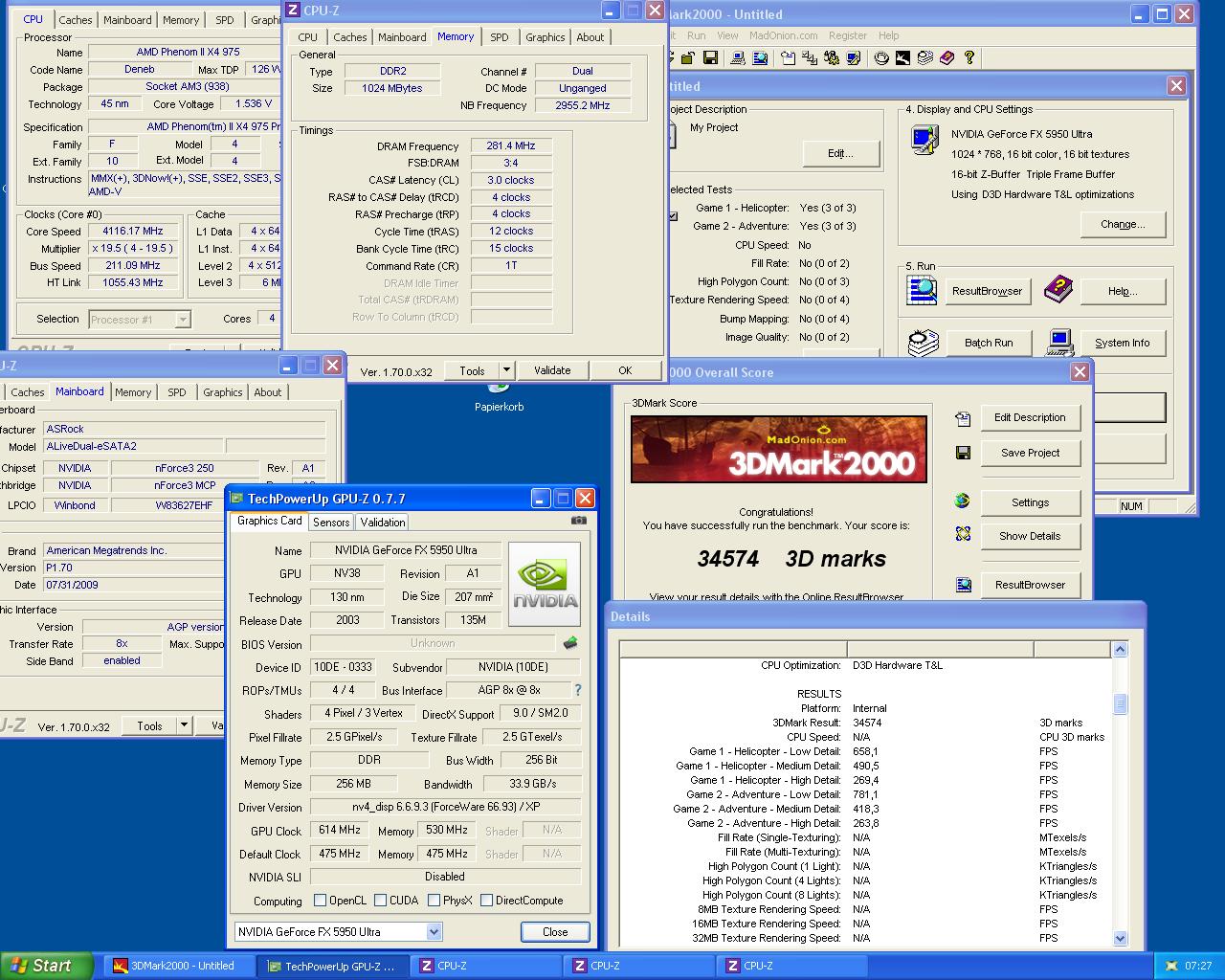Click the save project icon in 3DMark2000 toolbar
The width and height of the screenshot is (1225, 980).
[x=710, y=57]
